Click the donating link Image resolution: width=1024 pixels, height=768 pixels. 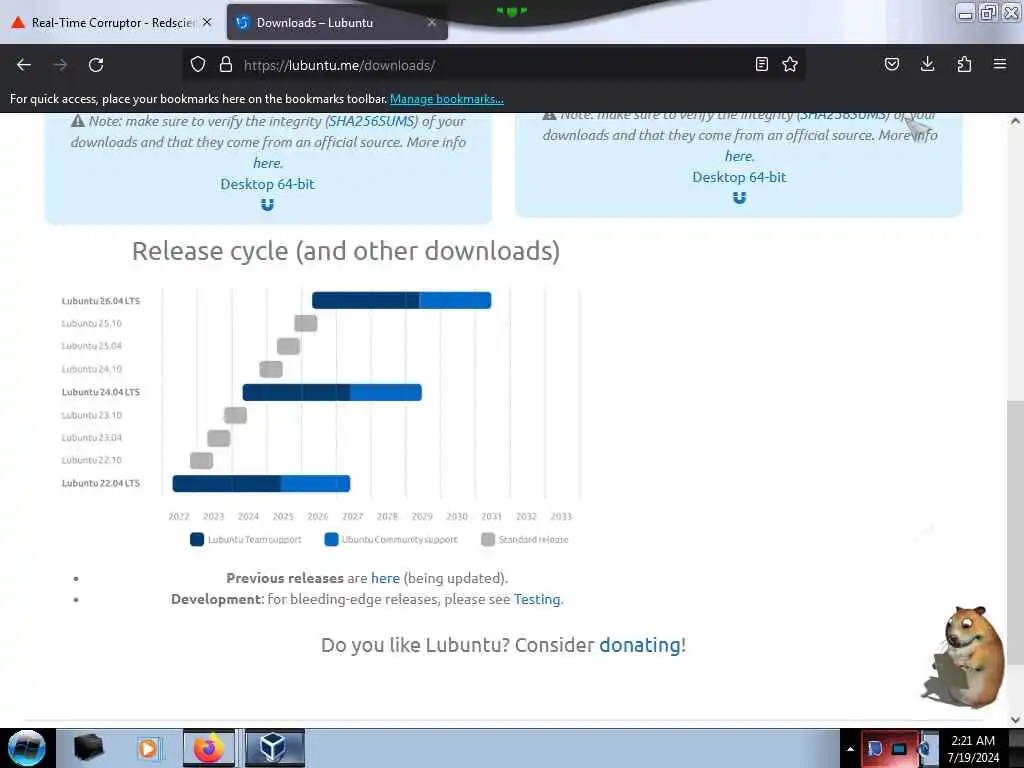640,645
